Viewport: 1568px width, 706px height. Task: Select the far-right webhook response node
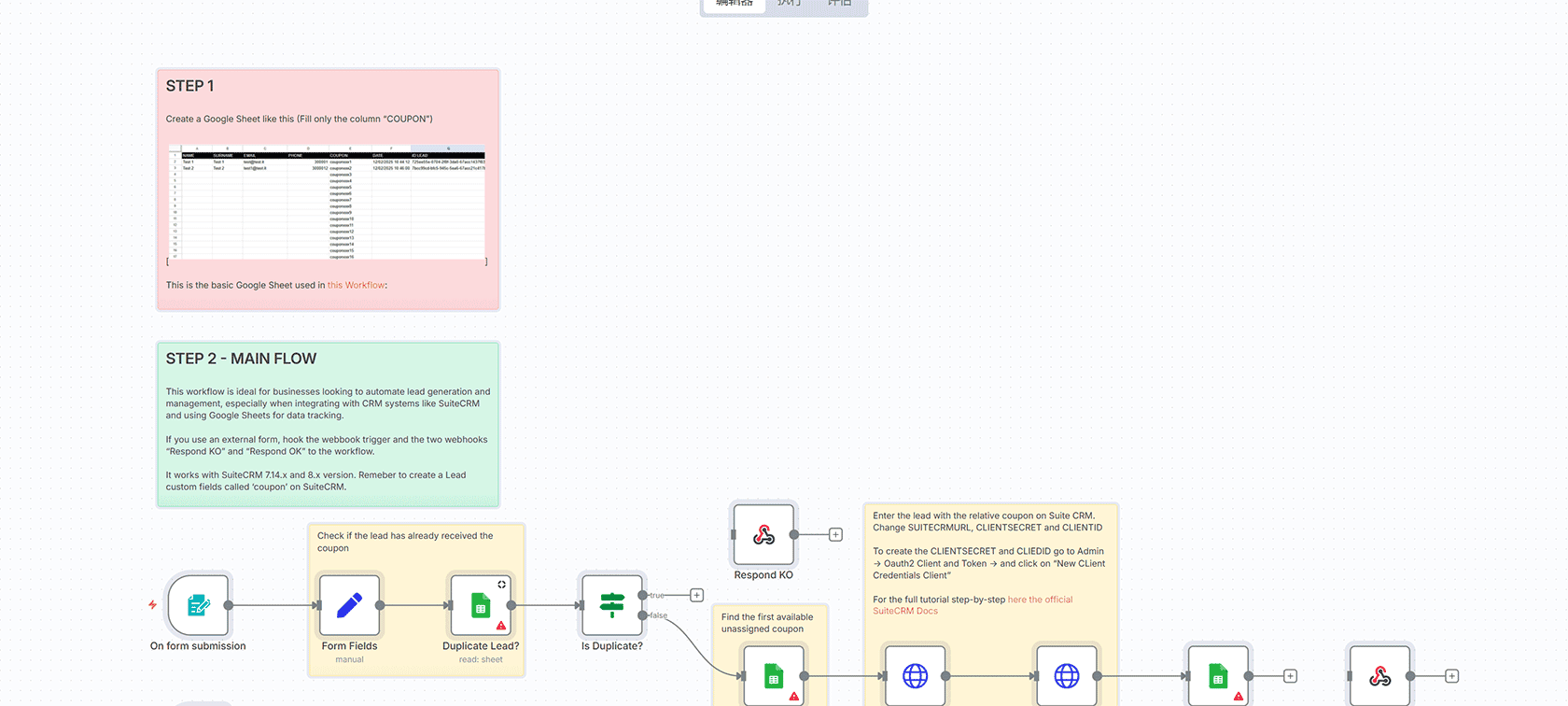[x=1379, y=675]
